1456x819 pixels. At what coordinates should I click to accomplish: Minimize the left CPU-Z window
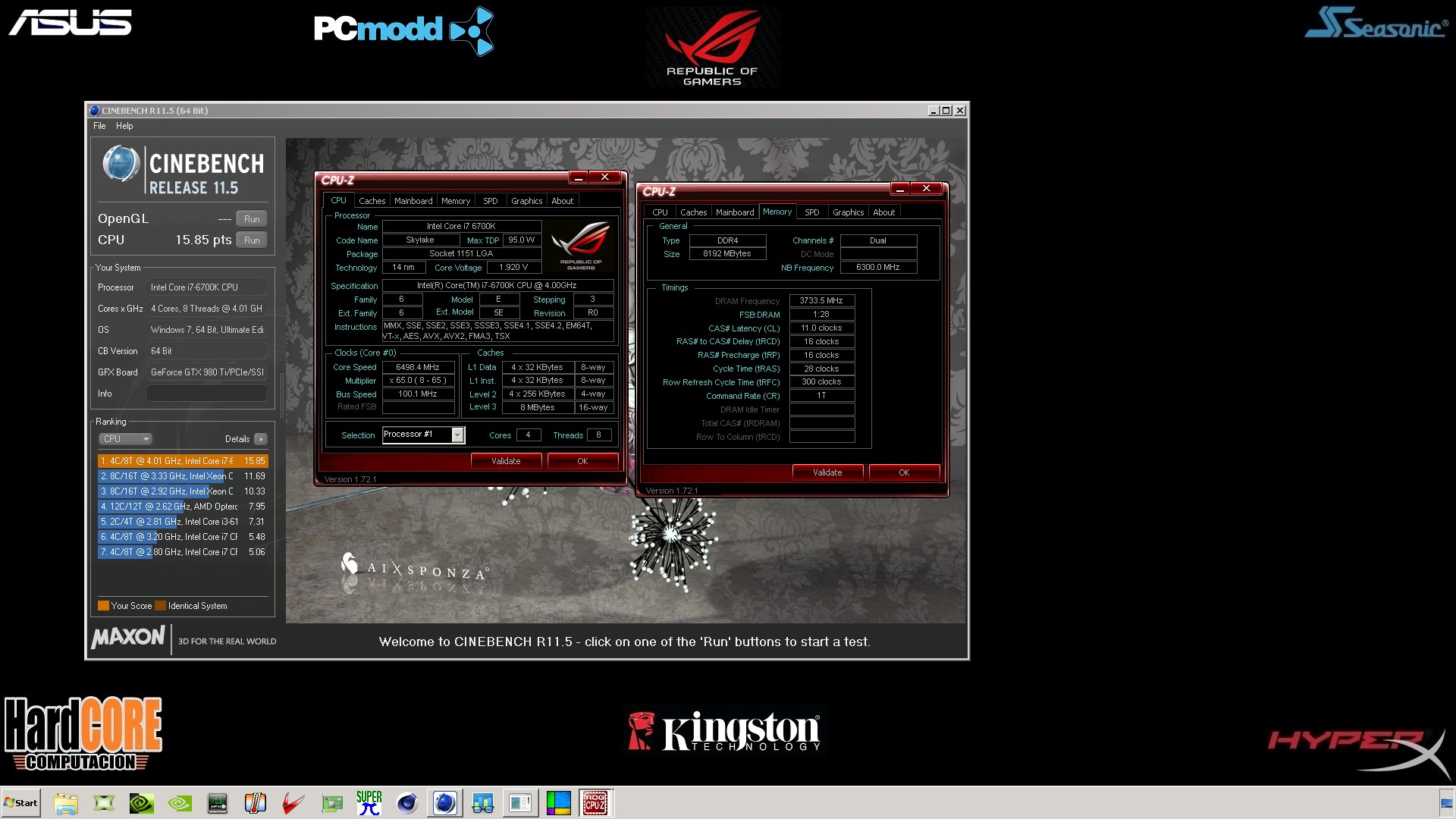579,177
